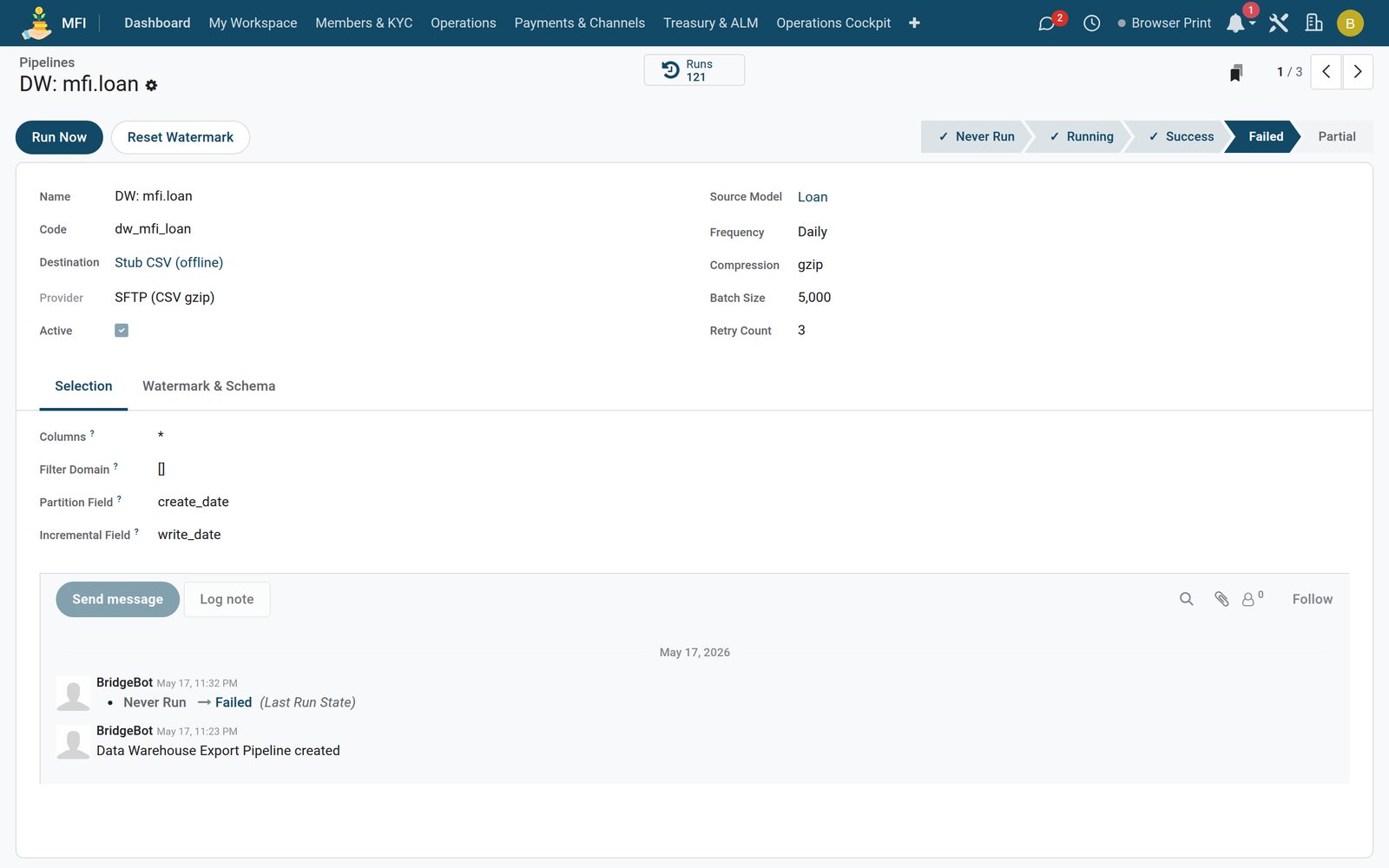The image size is (1389, 868).
Task: Edit the Compression field showing gzip
Action: (x=810, y=265)
